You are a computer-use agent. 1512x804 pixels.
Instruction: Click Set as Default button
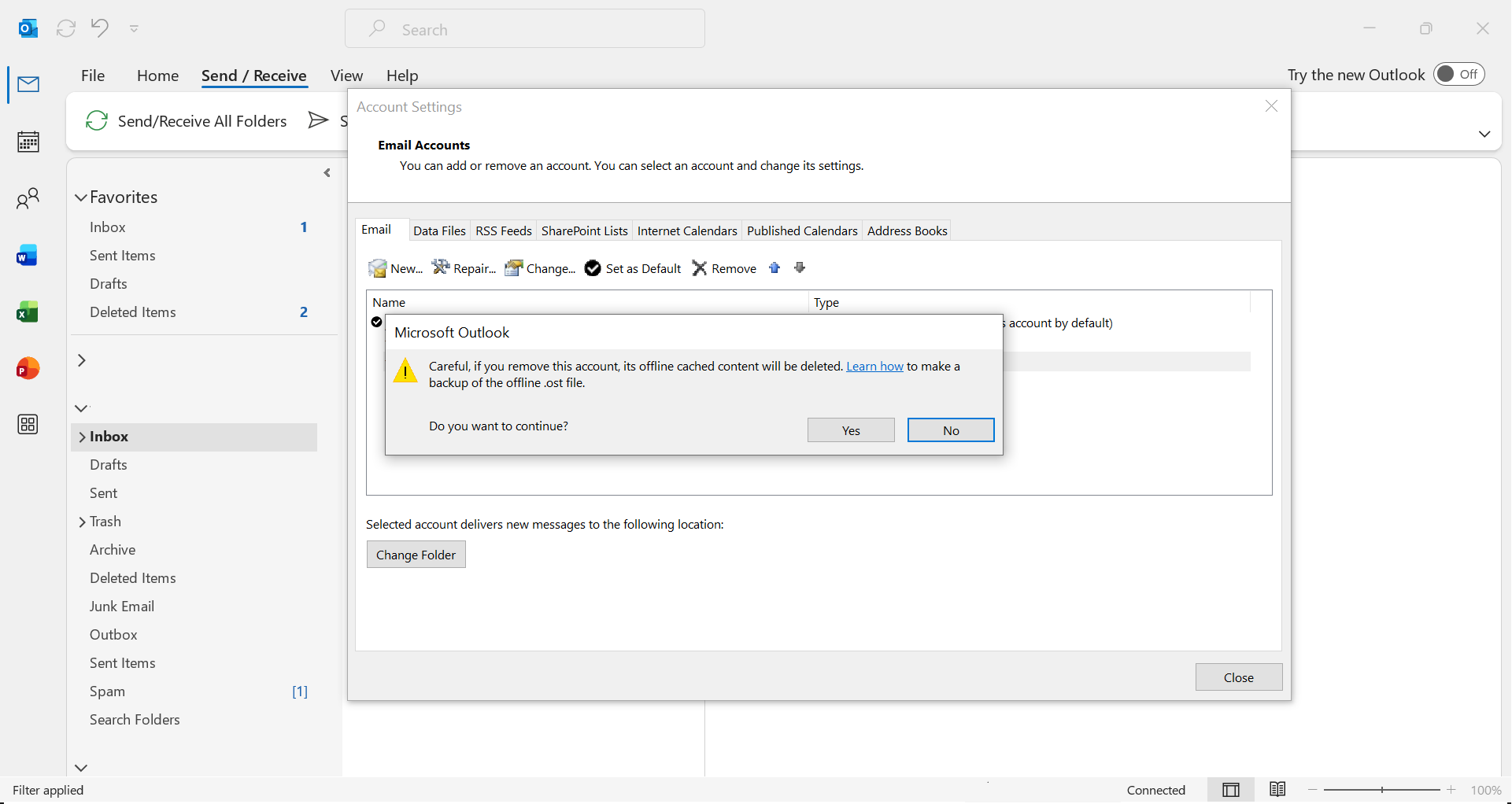pyautogui.click(x=633, y=268)
